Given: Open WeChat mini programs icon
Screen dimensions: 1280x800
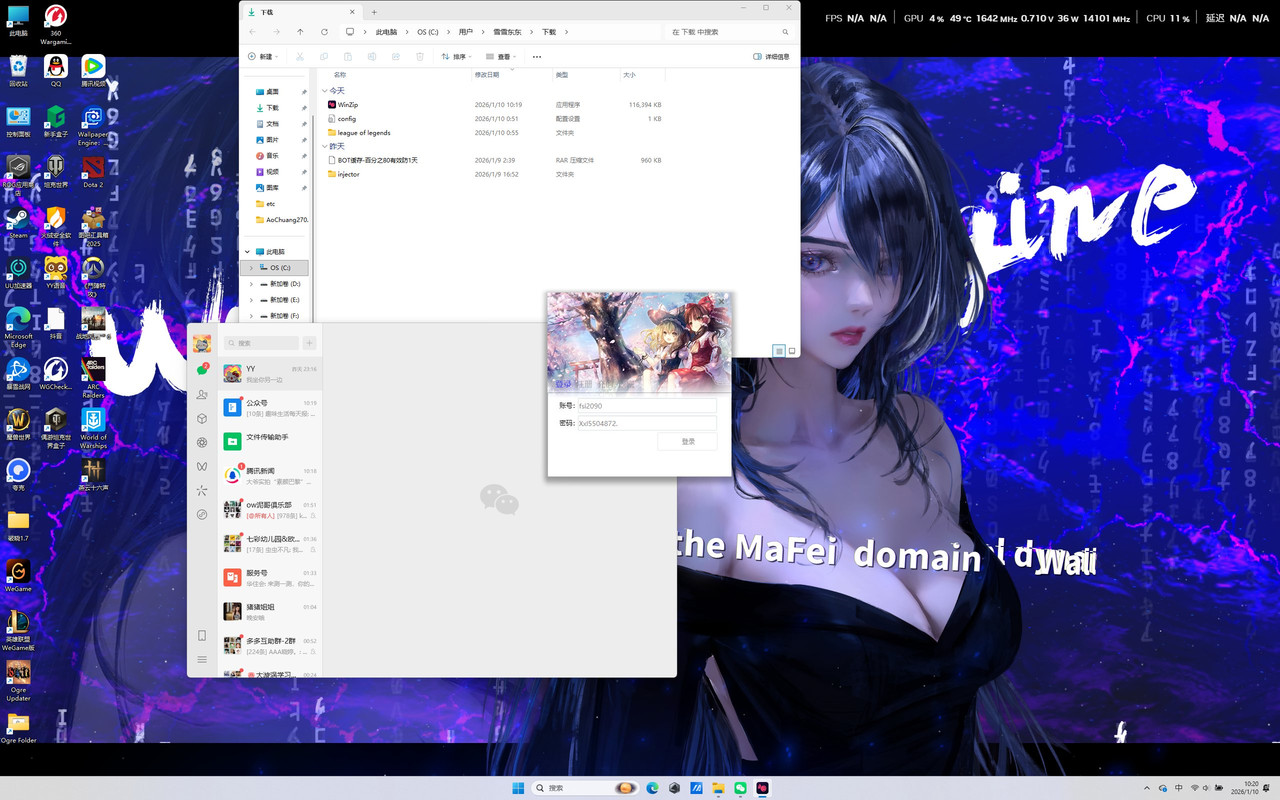Looking at the screenshot, I should (x=202, y=514).
